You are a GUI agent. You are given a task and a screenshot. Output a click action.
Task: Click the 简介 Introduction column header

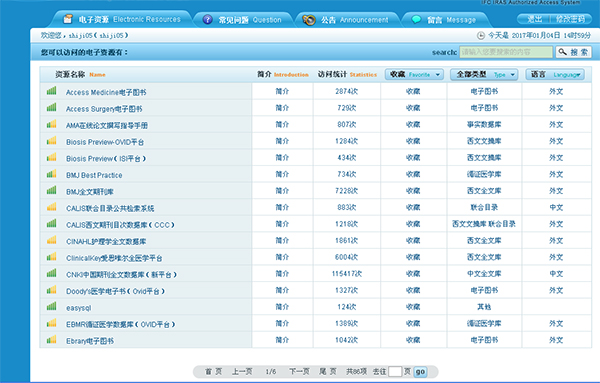click(x=283, y=74)
